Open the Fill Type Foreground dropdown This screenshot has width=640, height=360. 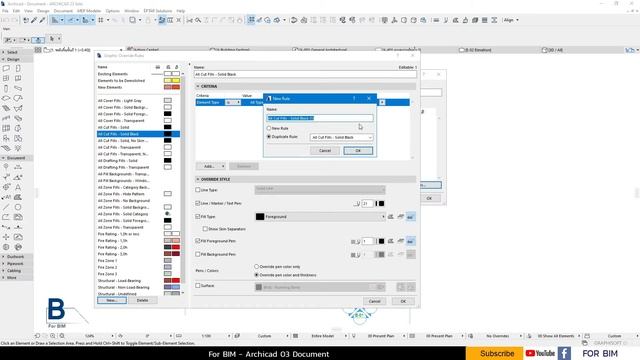pyautogui.click(x=320, y=217)
